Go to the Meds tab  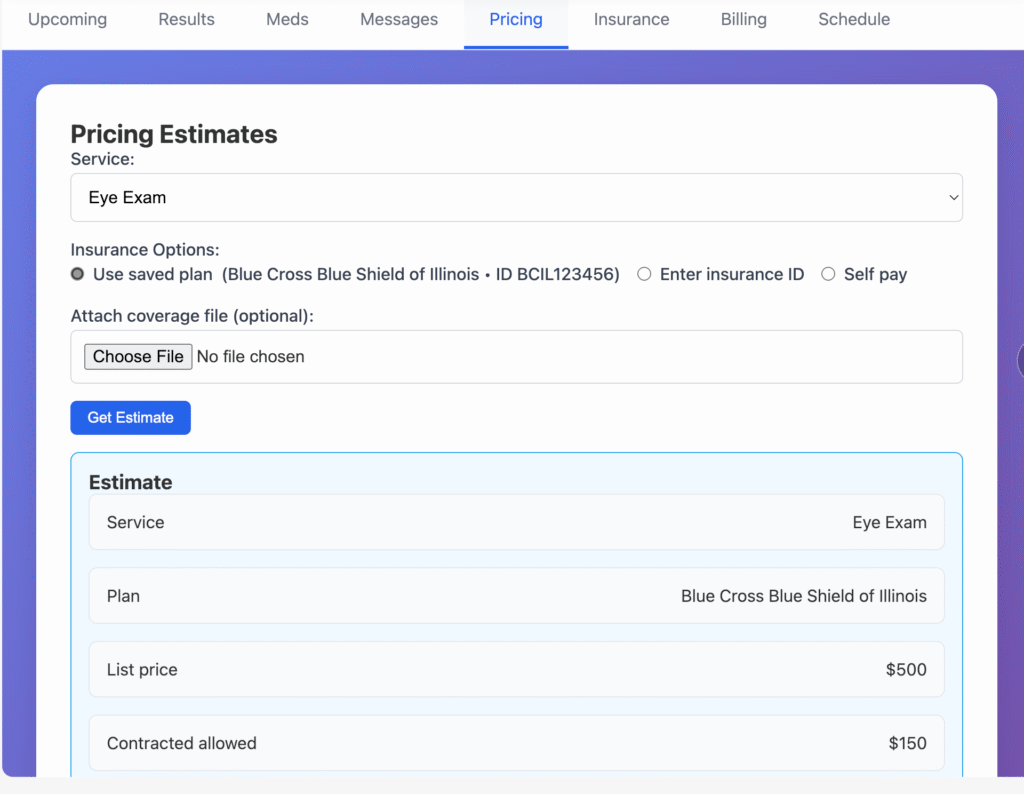[x=287, y=20]
